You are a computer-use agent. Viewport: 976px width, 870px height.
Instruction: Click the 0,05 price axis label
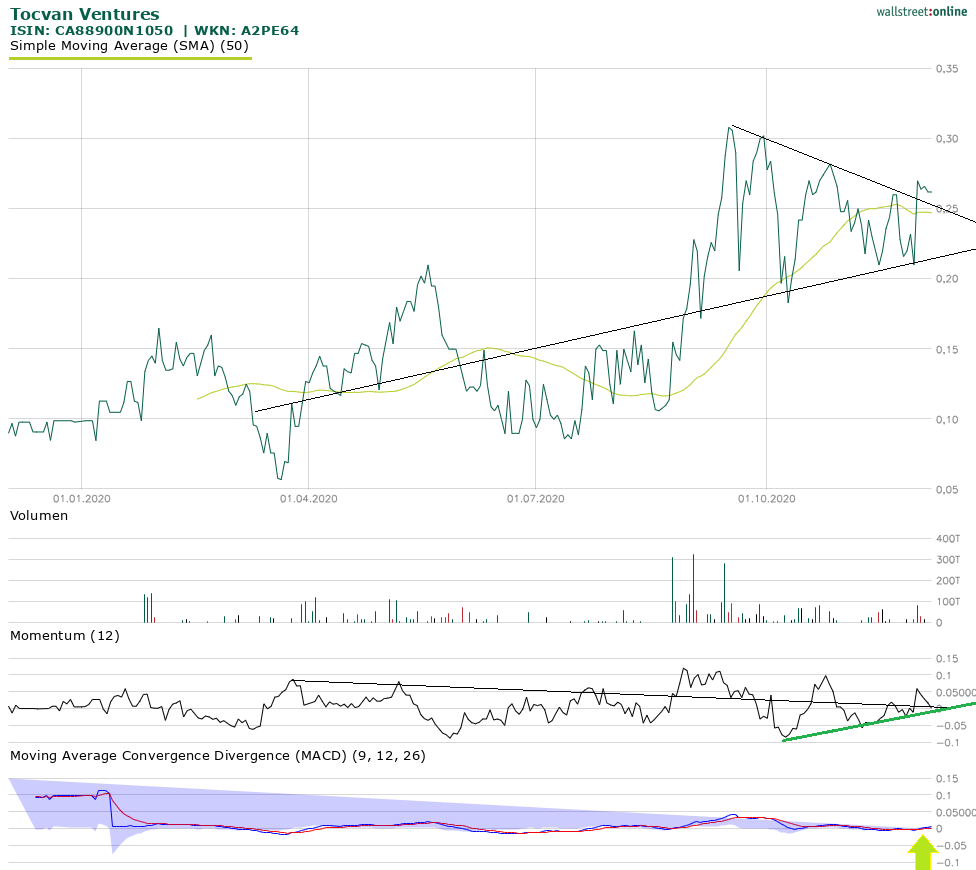[x=947, y=490]
